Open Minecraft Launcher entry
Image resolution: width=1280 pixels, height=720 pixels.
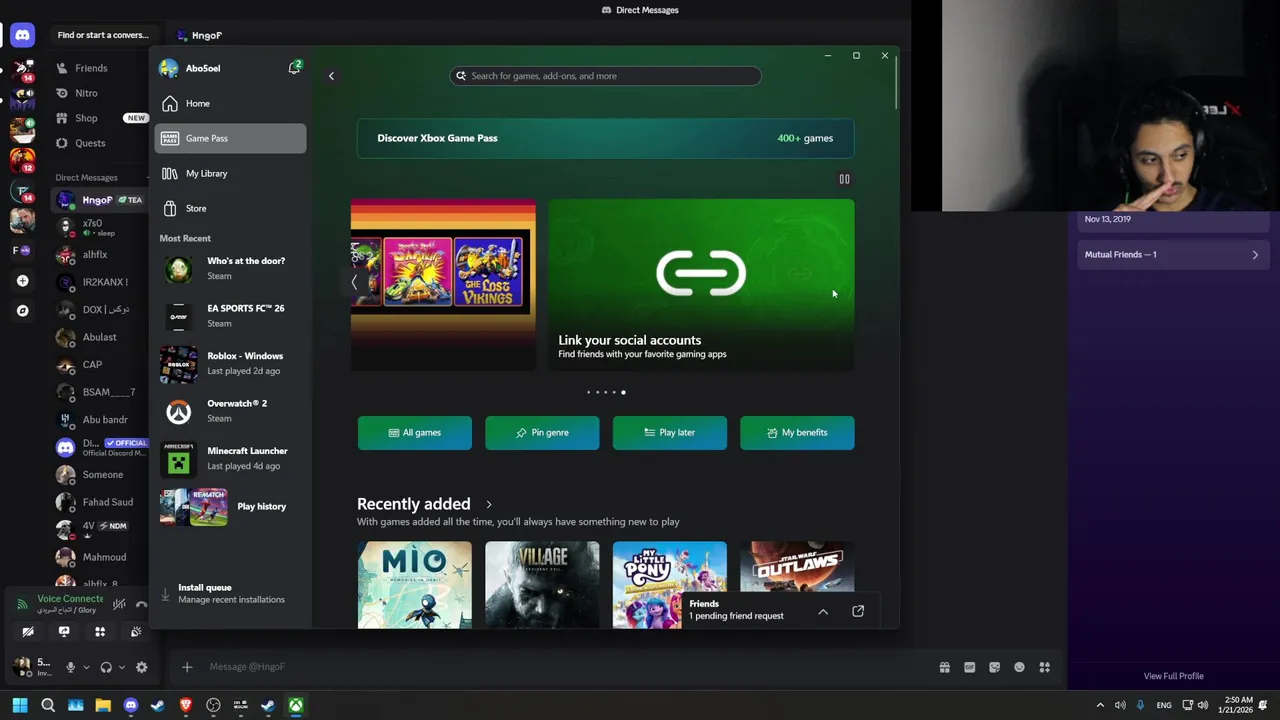point(230,458)
